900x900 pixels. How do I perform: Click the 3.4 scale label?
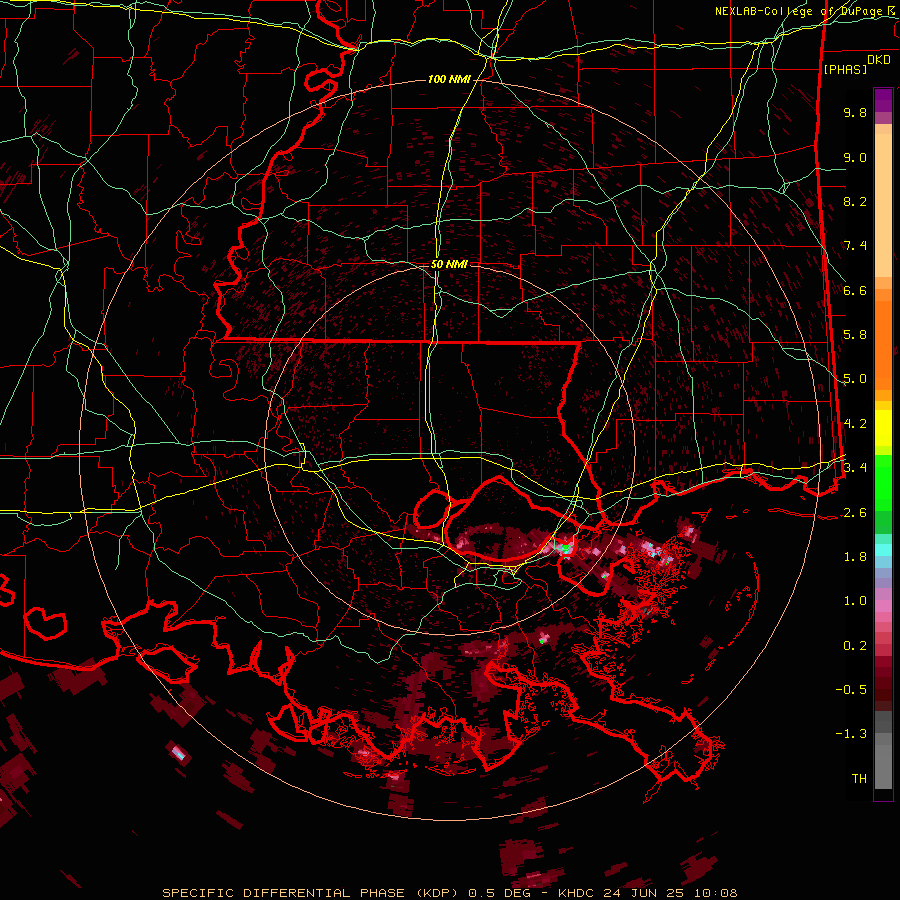coord(855,468)
